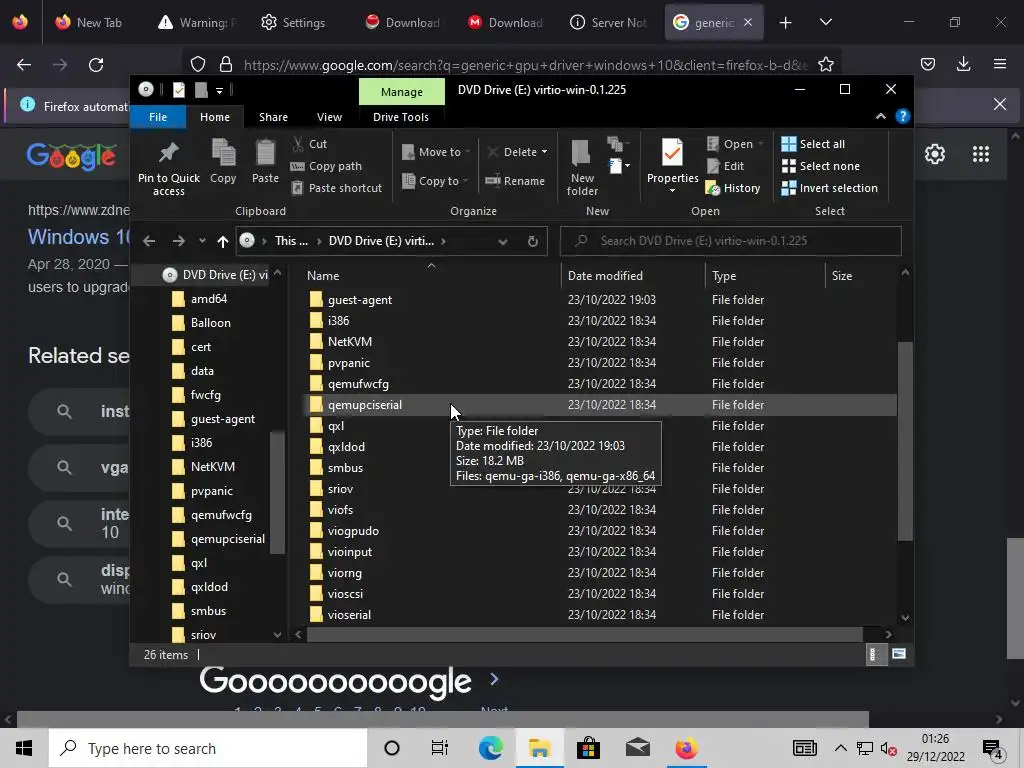1024x768 pixels.
Task: Select the Manage contextual tab
Action: pyautogui.click(x=402, y=92)
